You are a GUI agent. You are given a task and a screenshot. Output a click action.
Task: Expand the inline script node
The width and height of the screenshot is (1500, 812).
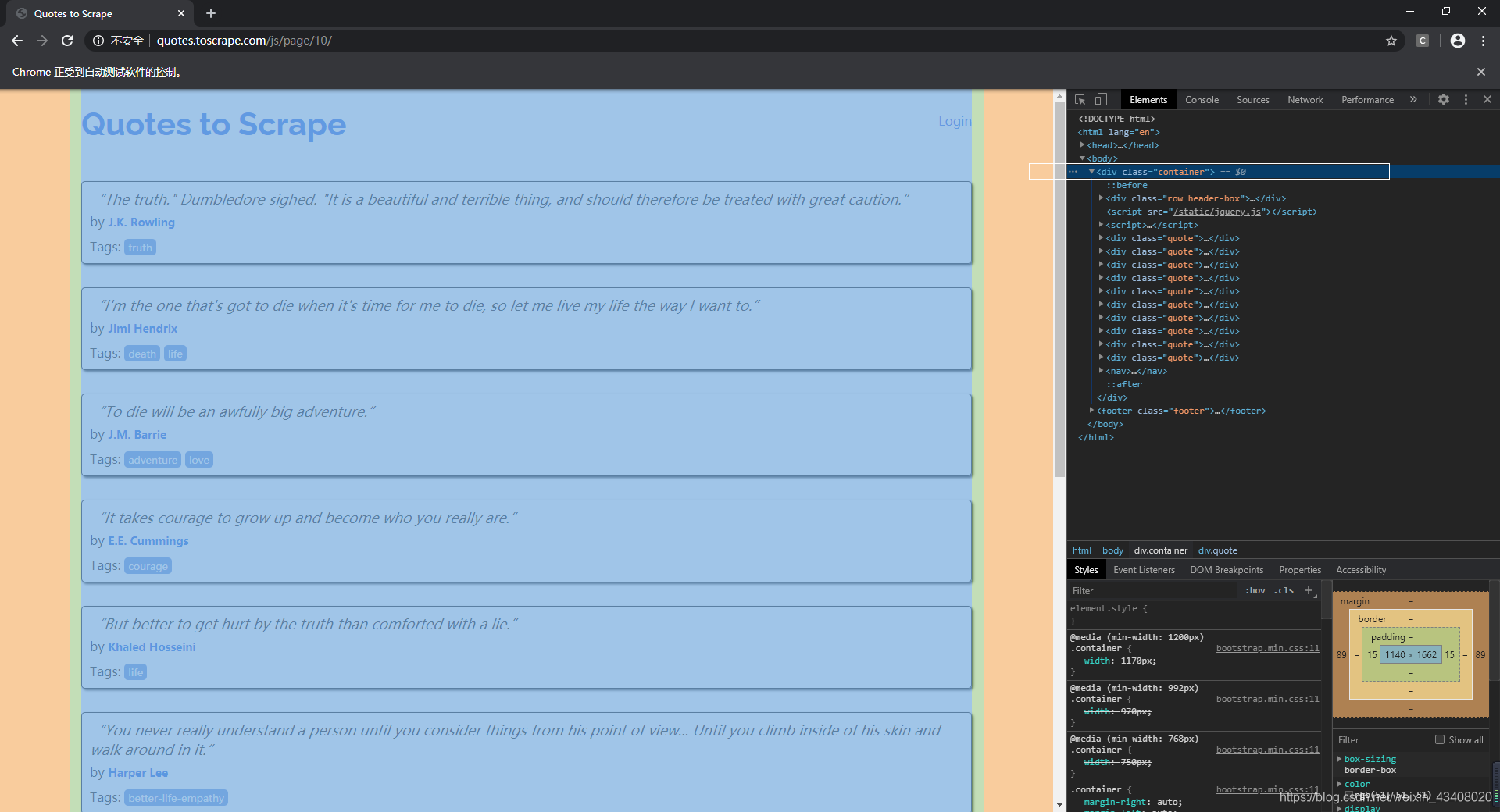point(1101,225)
